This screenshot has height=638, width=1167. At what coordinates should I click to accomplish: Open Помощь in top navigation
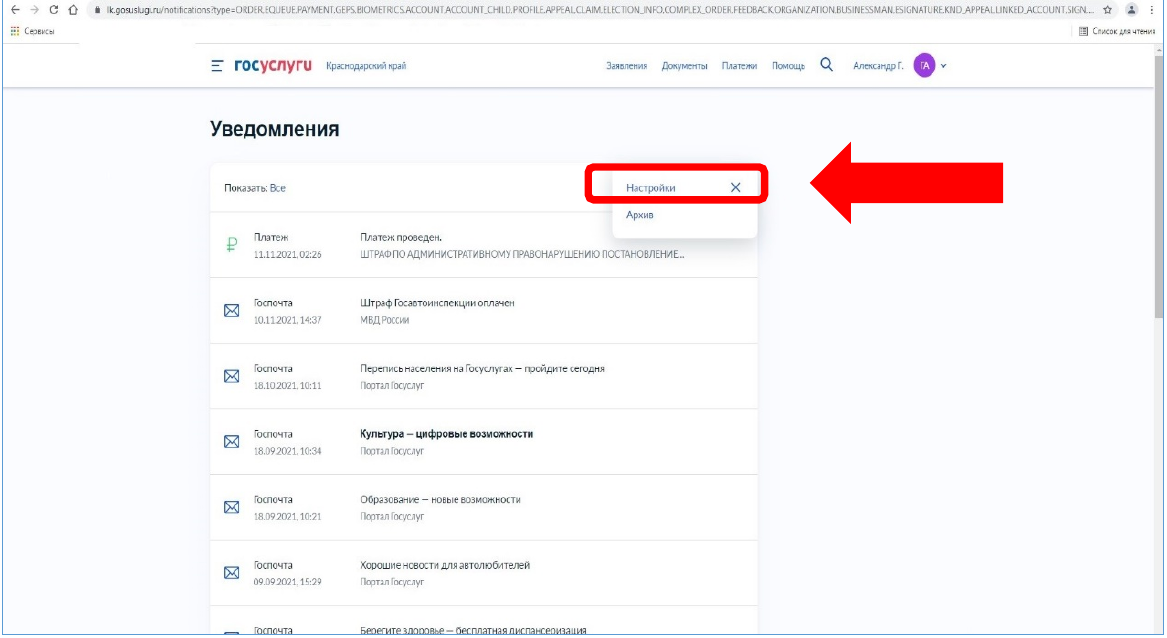[x=788, y=66]
